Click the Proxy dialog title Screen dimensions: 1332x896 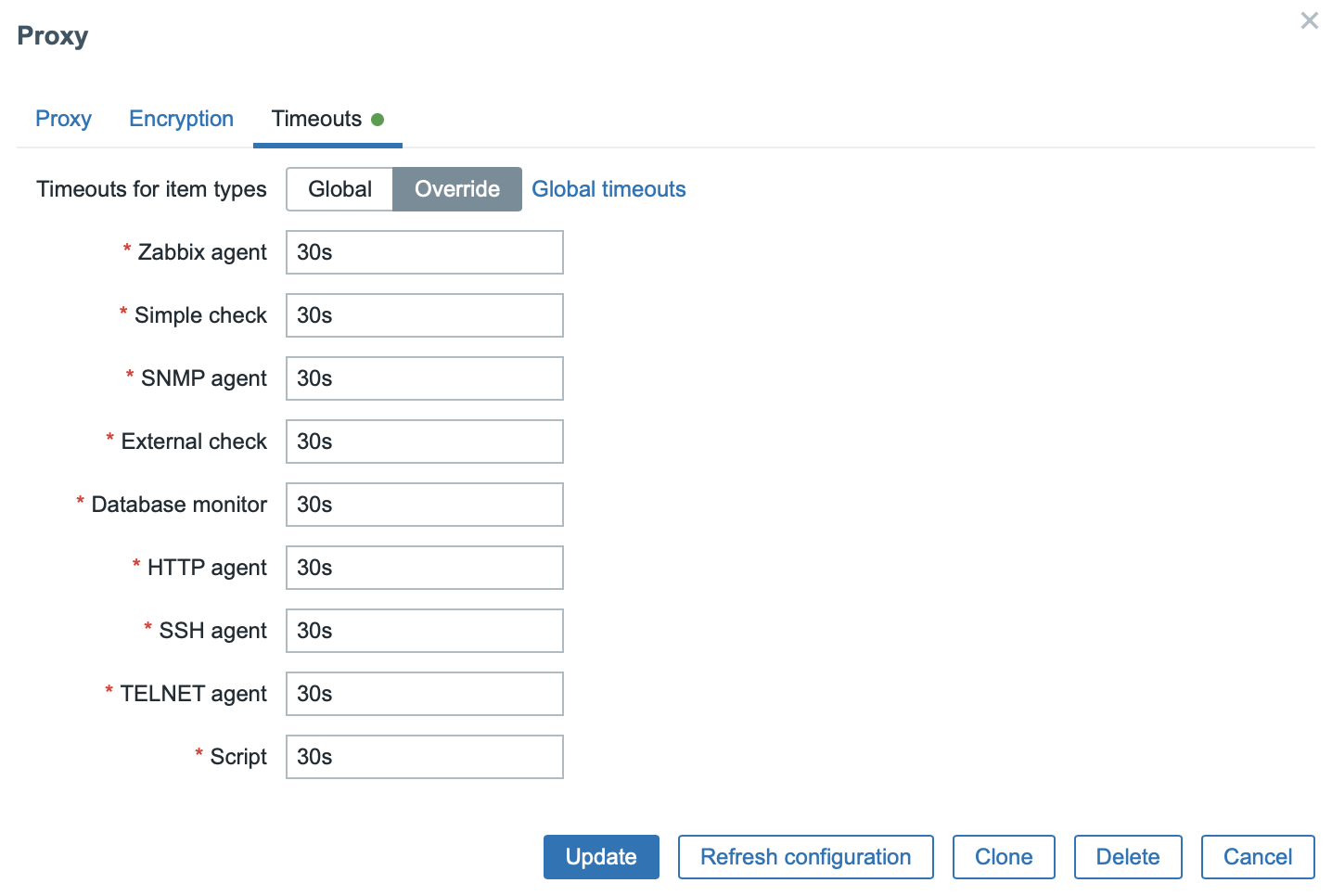click(53, 36)
